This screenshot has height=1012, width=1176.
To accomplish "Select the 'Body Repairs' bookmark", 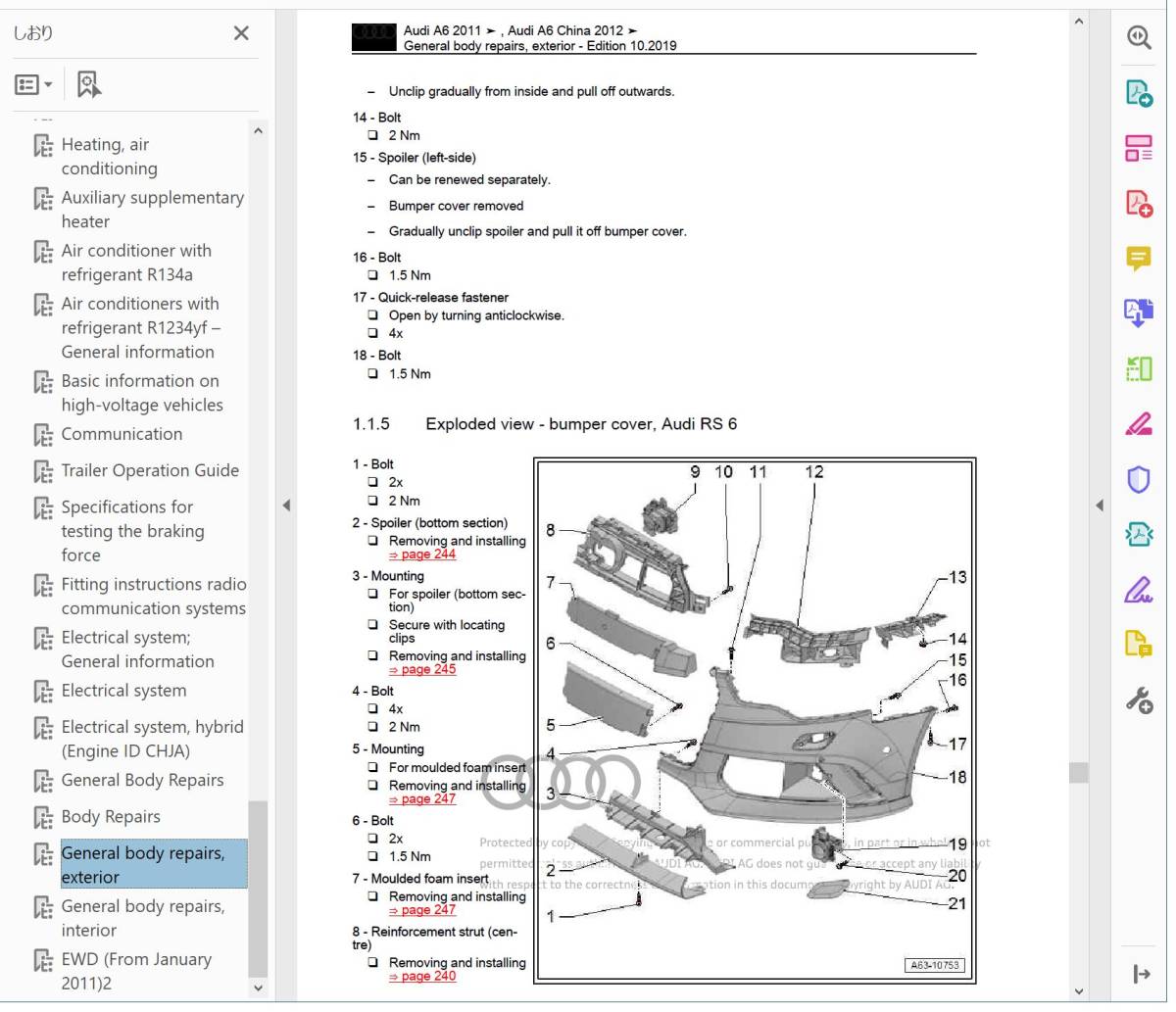I will [111, 817].
